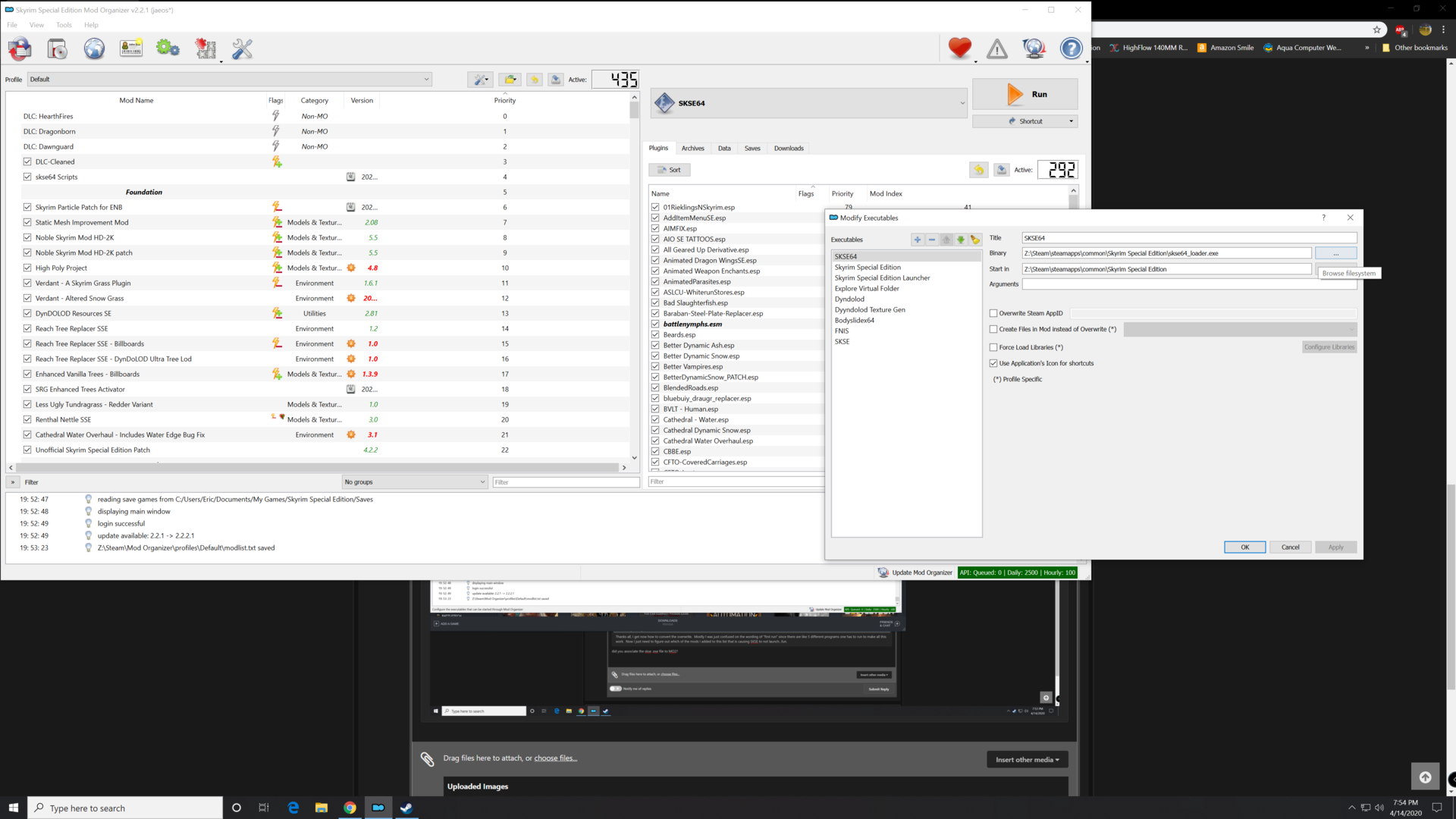Image resolution: width=1456 pixels, height=819 pixels.
Task: Open Steam from the Windows taskbar
Action: tap(406, 808)
